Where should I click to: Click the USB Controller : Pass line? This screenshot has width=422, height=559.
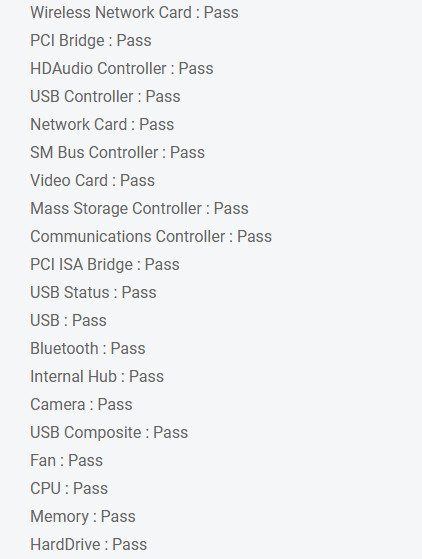click(106, 96)
